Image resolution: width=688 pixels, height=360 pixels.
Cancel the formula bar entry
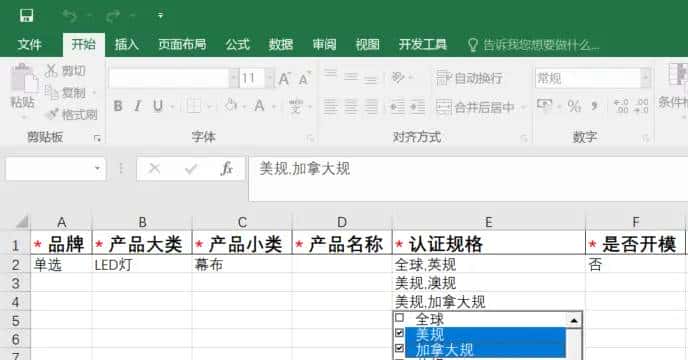[154, 168]
